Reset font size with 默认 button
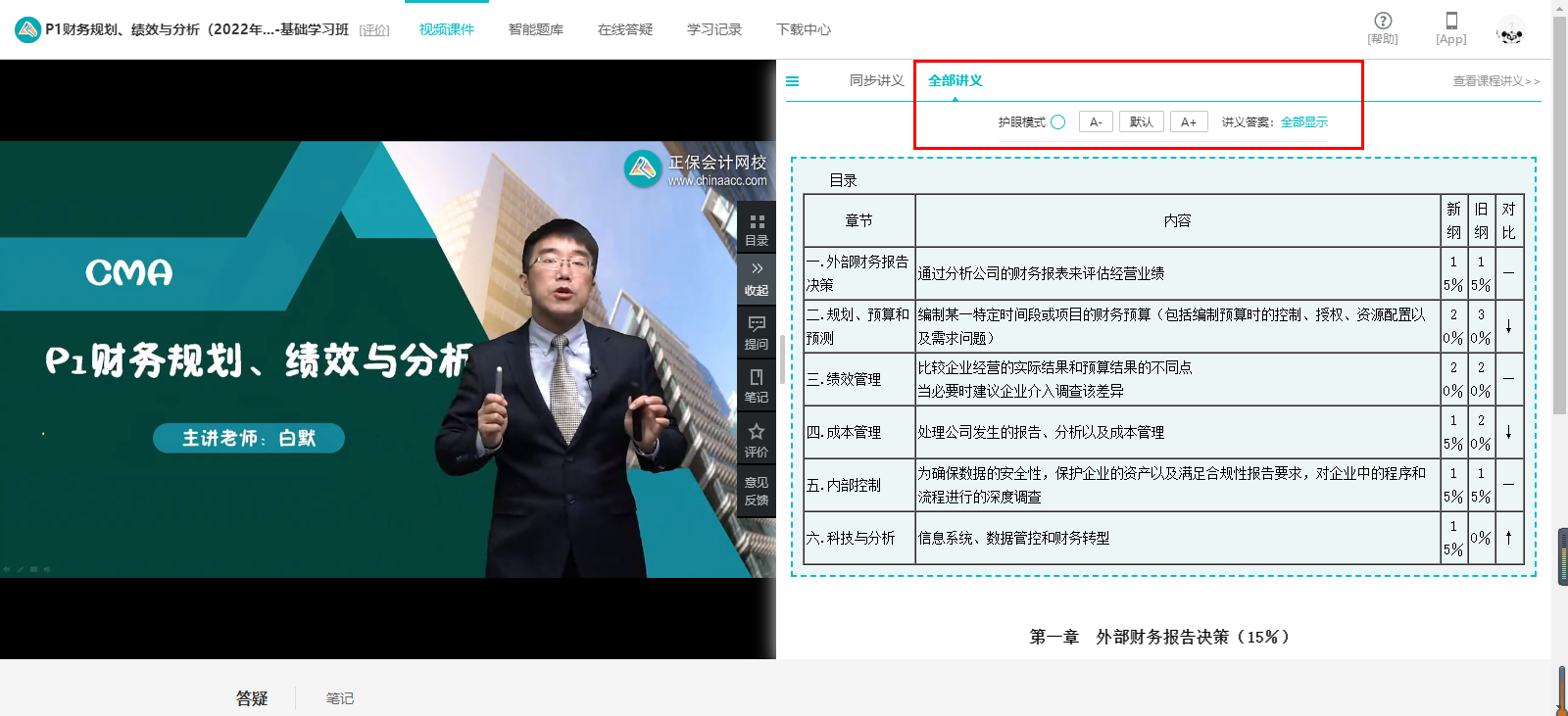Viewport: 1568px width, 716px height. point(1141,122)
